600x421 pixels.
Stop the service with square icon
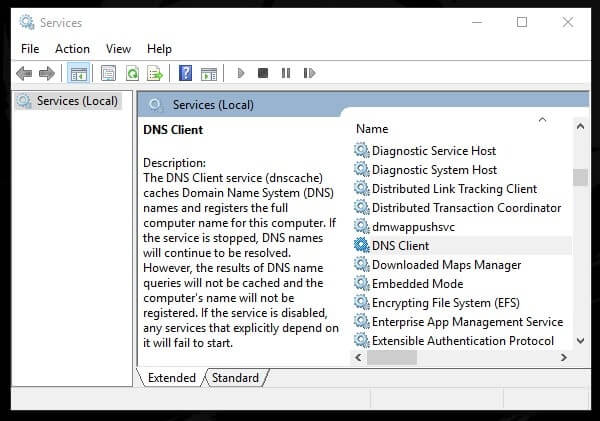tap(263, 73)
